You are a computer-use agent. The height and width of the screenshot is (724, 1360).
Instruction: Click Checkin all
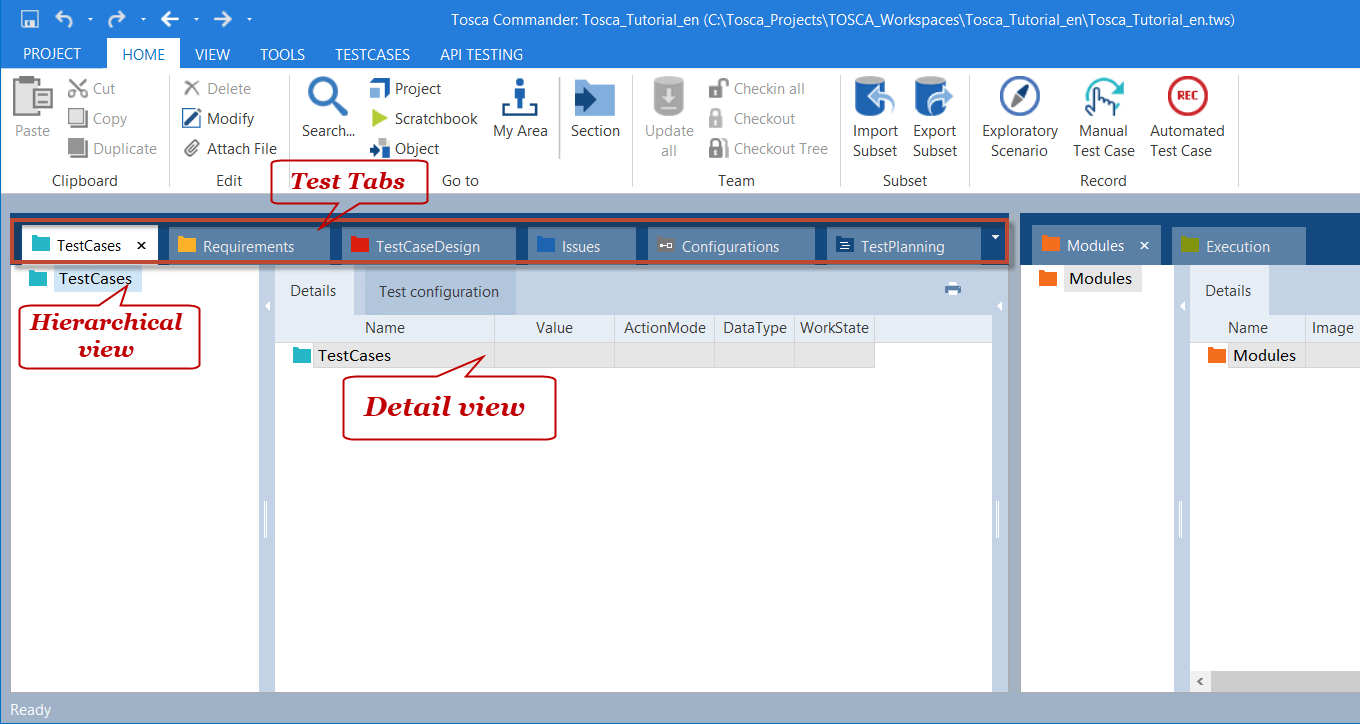756,89
